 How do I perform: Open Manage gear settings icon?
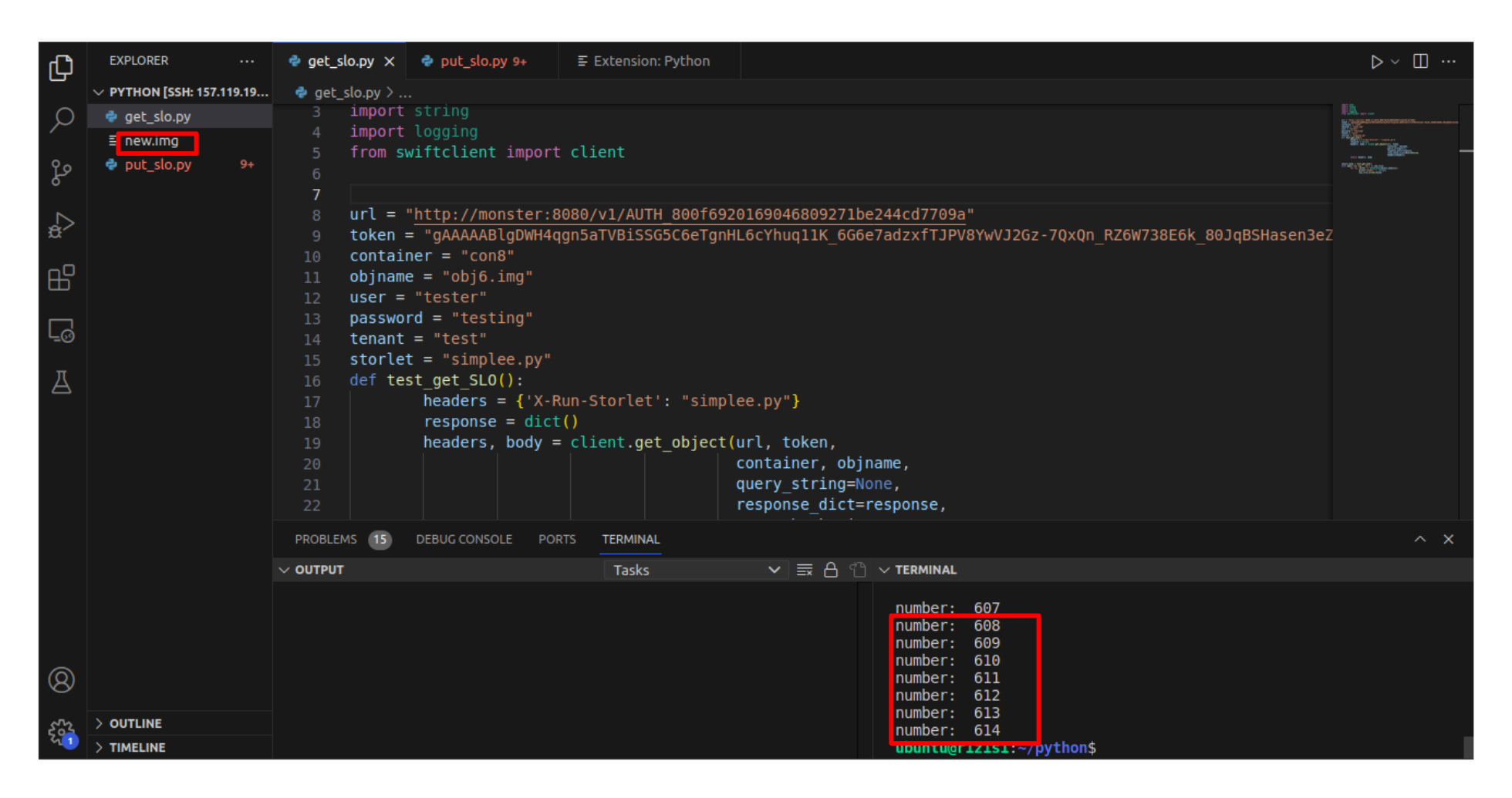coord(61,731)
